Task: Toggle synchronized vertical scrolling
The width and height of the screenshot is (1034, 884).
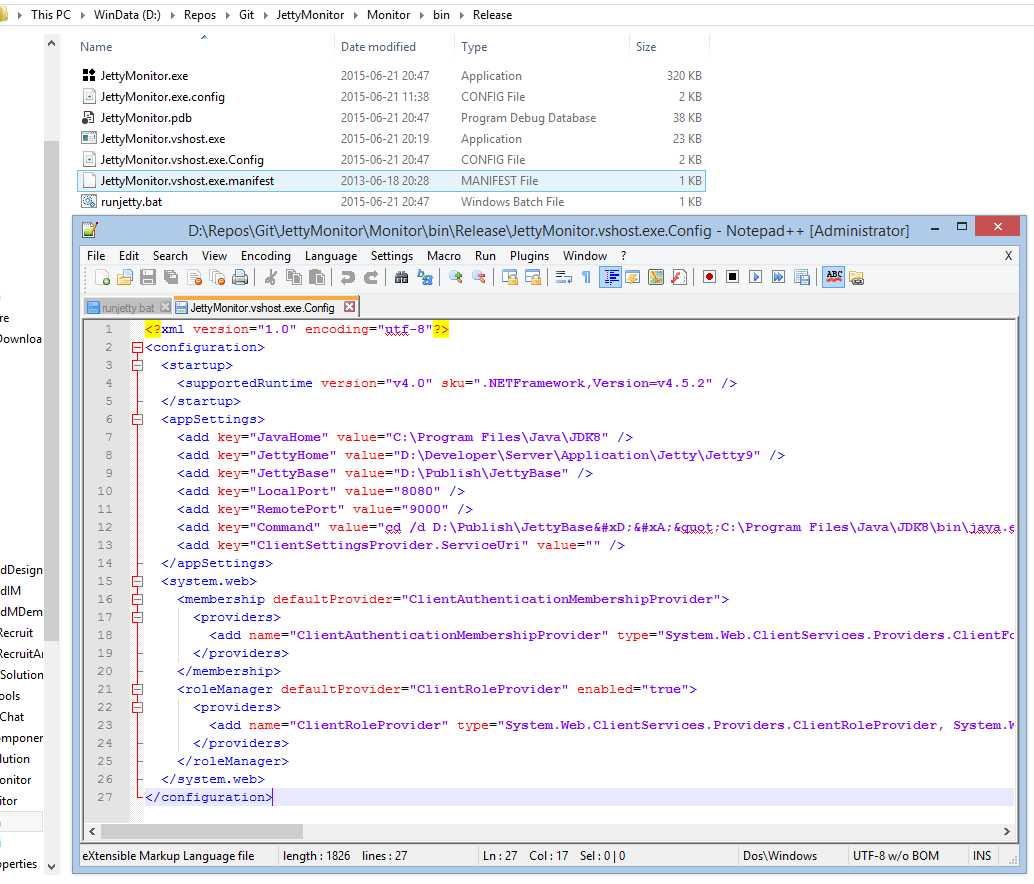Action: point(509,278)
